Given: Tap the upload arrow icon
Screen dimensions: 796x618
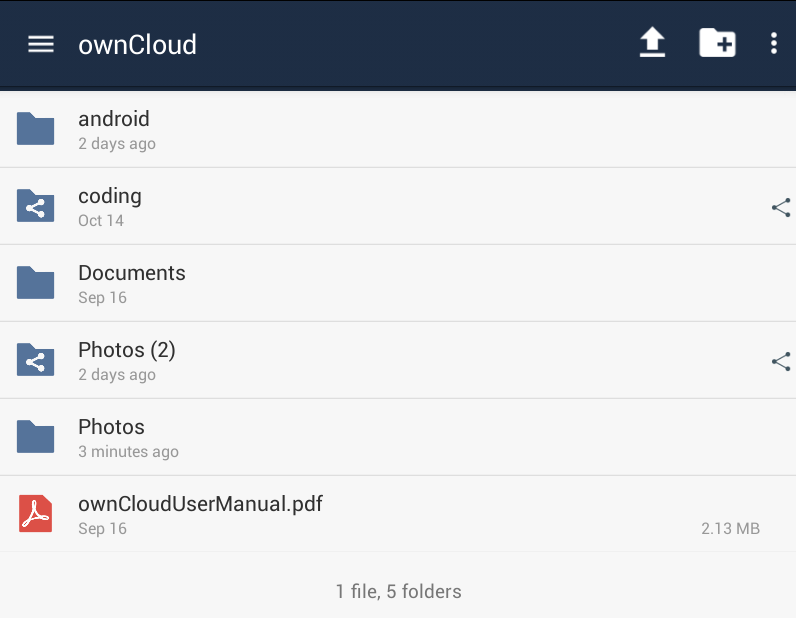Looking at the screenshot, I should [x=652, y=42].
